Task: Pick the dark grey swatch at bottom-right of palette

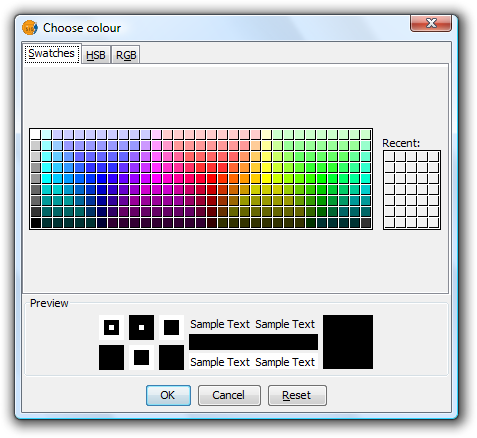Action: [x=366, y=223]
